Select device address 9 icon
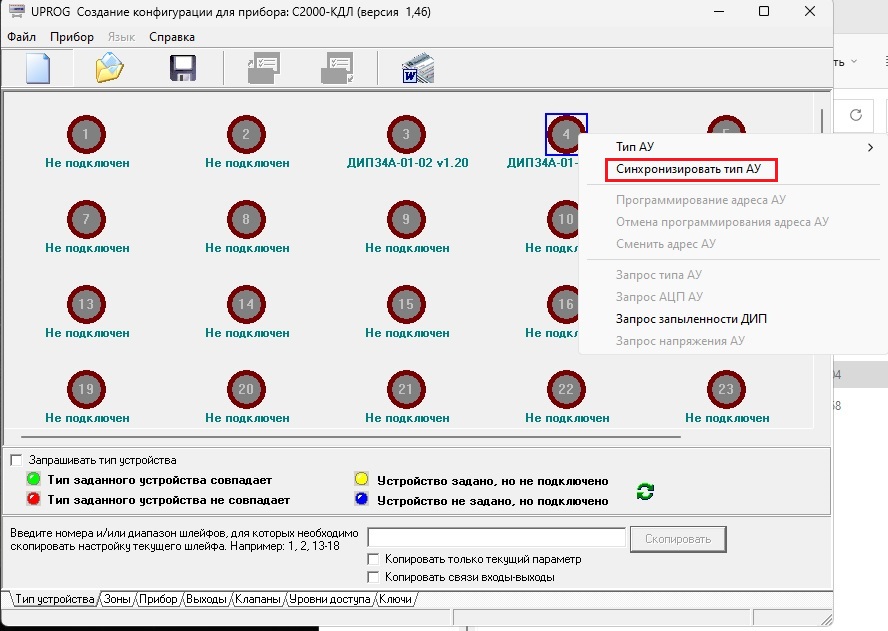This screenshot has width=888, height=631. click(x=406, y=219)
